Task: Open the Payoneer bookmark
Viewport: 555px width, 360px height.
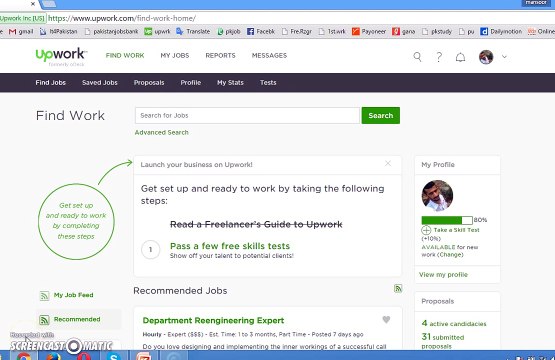Action: coord(369,32)
